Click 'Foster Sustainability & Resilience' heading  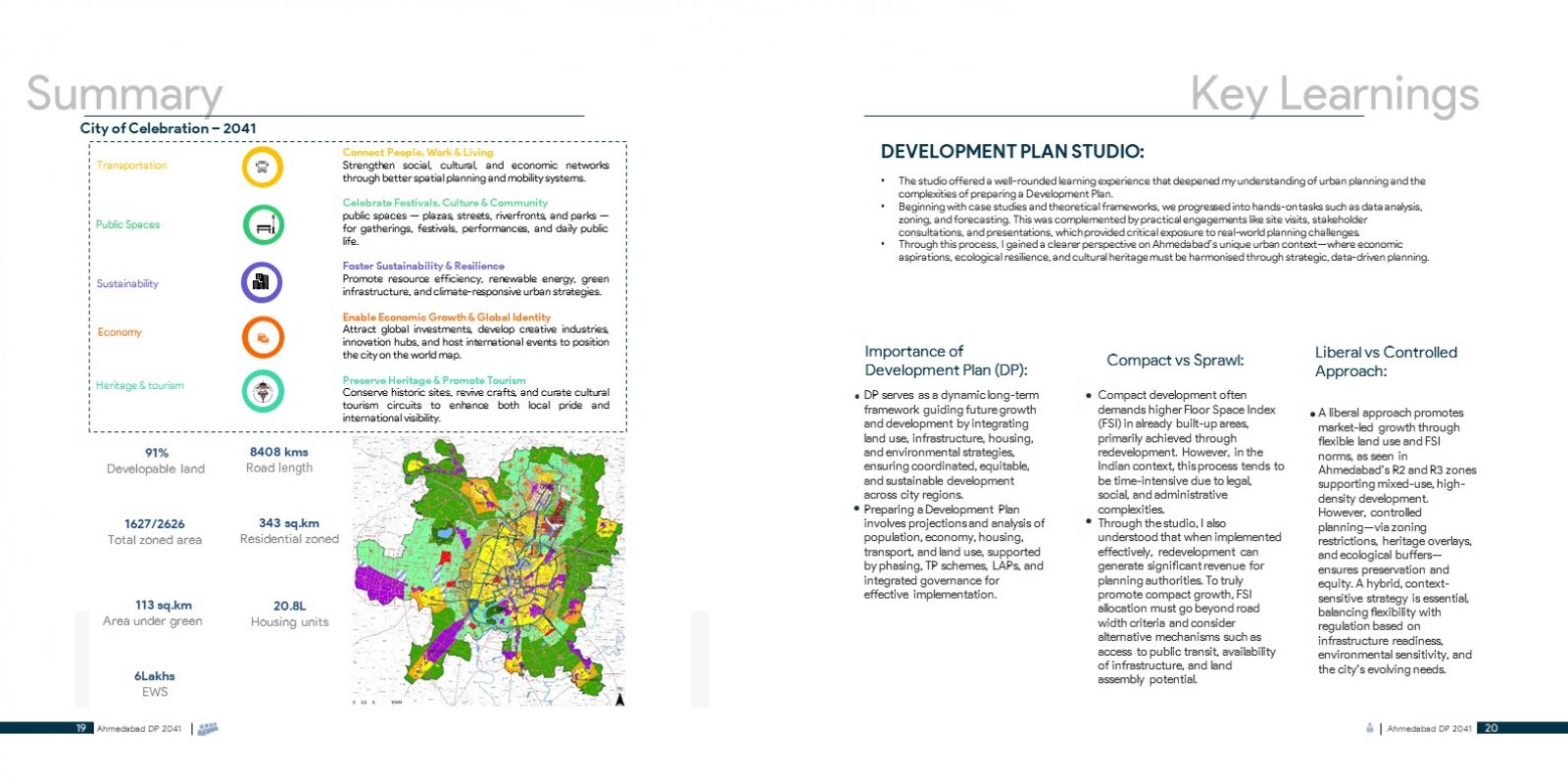click(423, 267)
